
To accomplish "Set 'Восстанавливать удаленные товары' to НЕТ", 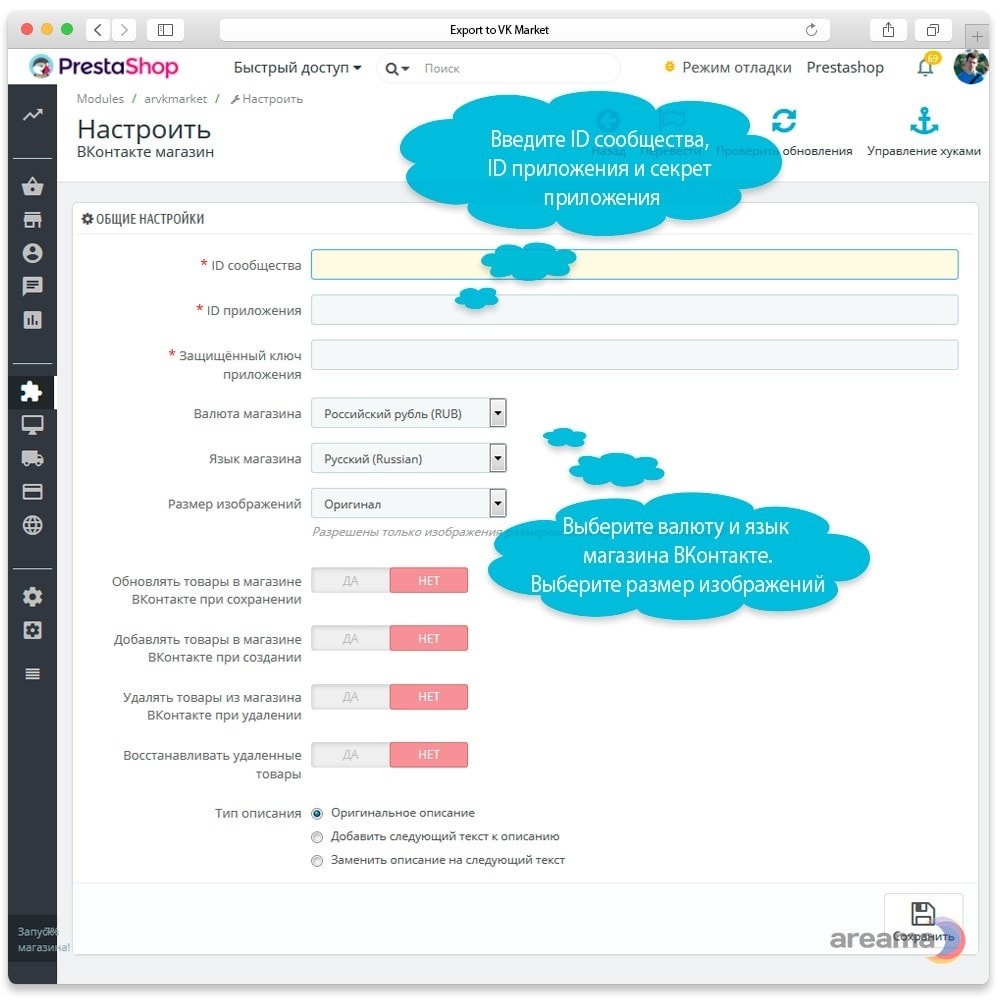I will 429,755.
